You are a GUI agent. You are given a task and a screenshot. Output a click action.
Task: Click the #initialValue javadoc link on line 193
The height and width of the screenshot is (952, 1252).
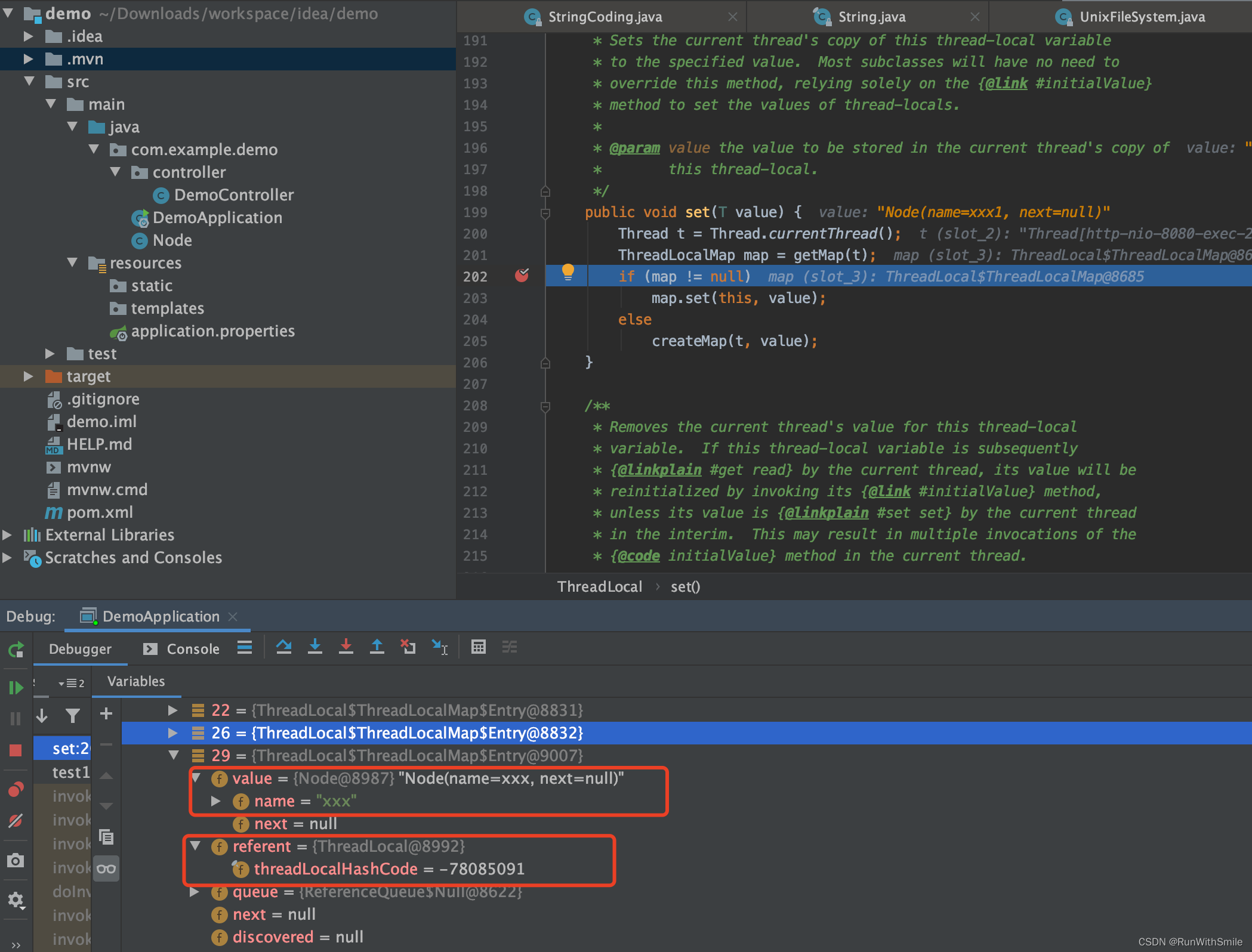click(x=1090, y=84)
